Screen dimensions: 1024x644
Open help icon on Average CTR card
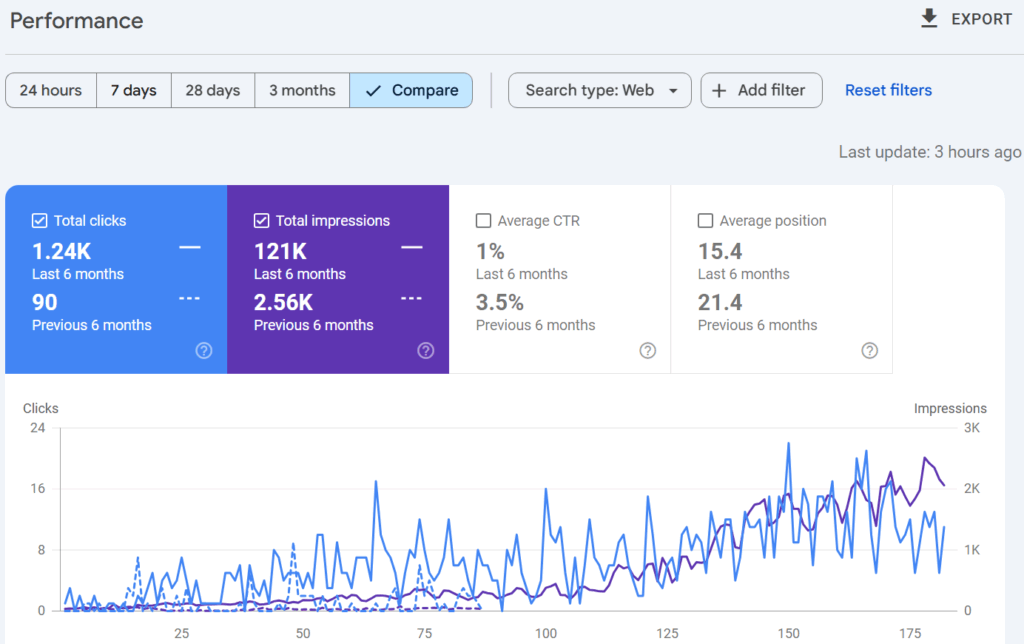coord(648,351)
